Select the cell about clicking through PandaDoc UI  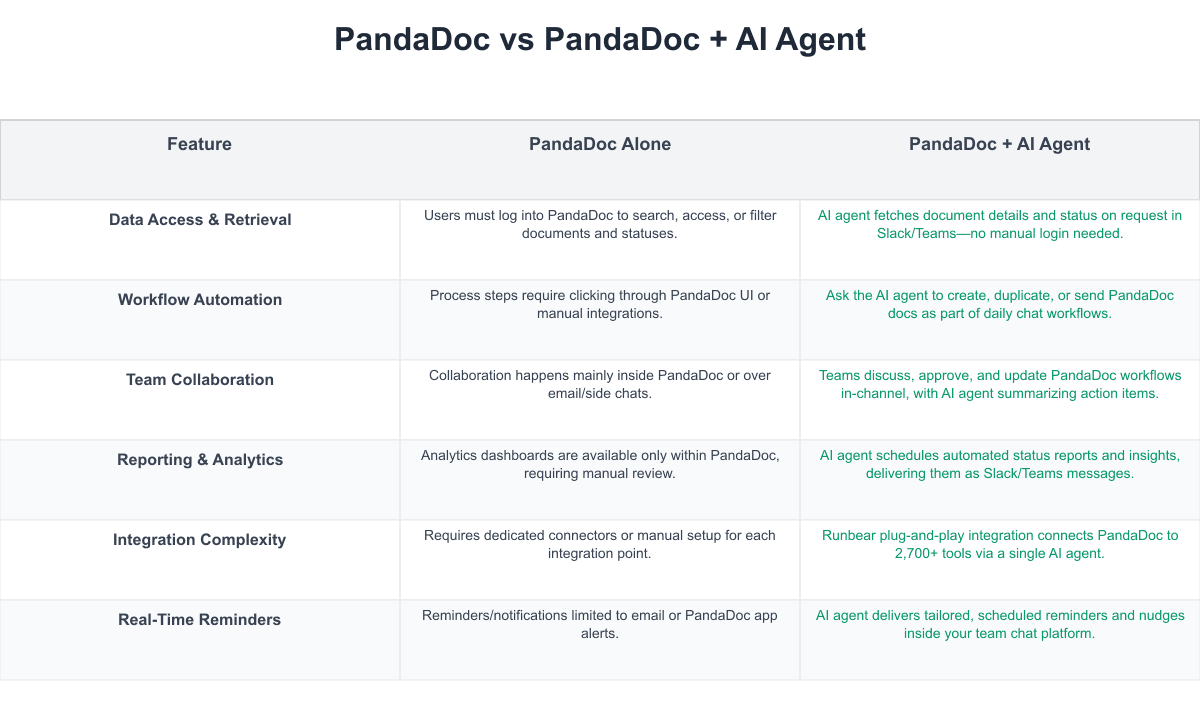[x=600, y=304]
